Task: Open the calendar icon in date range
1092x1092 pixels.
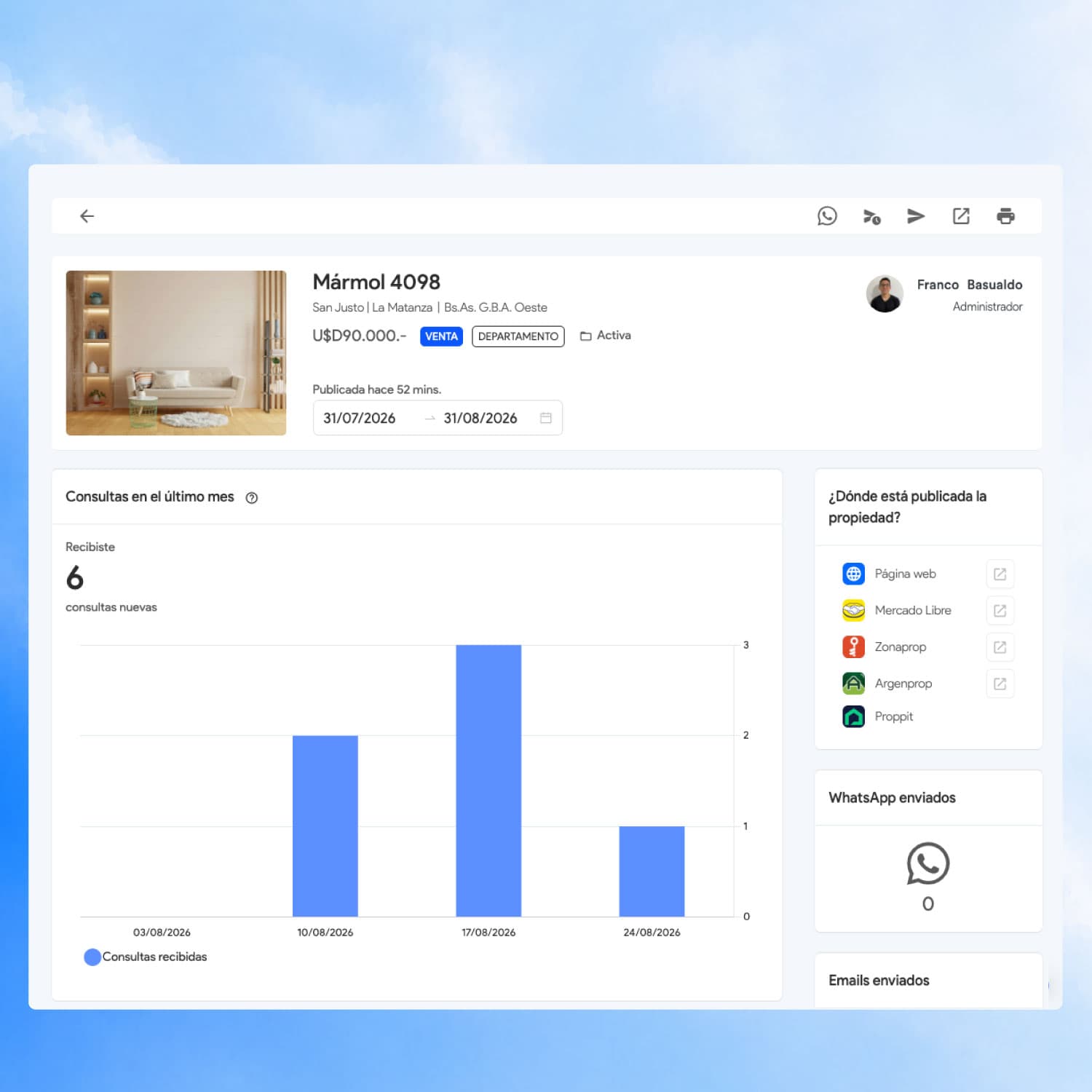Action: 545,418
